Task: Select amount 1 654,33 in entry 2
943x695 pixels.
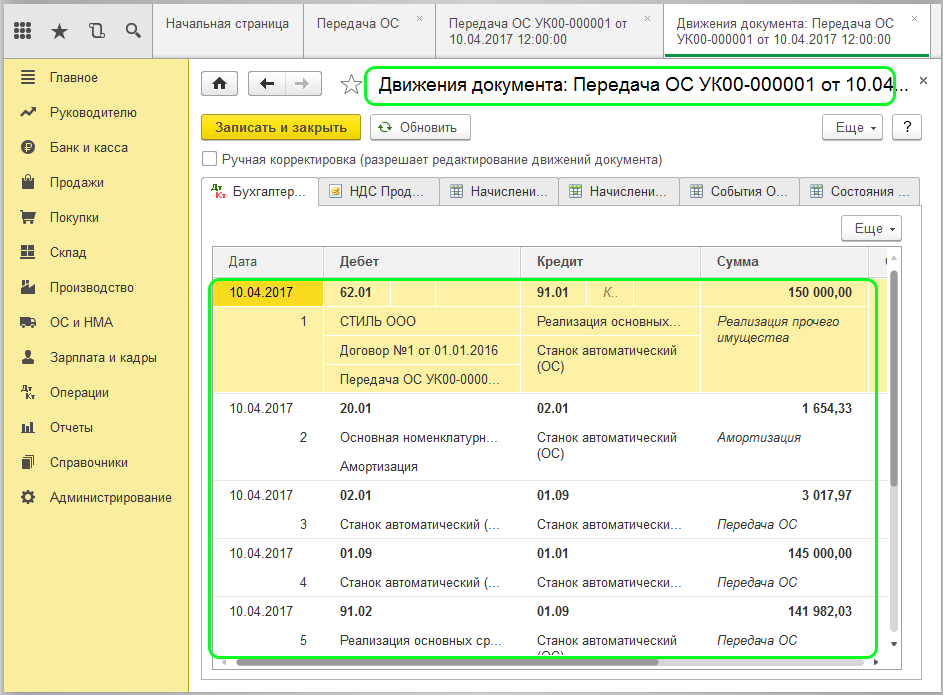Action: coord(826,408)
